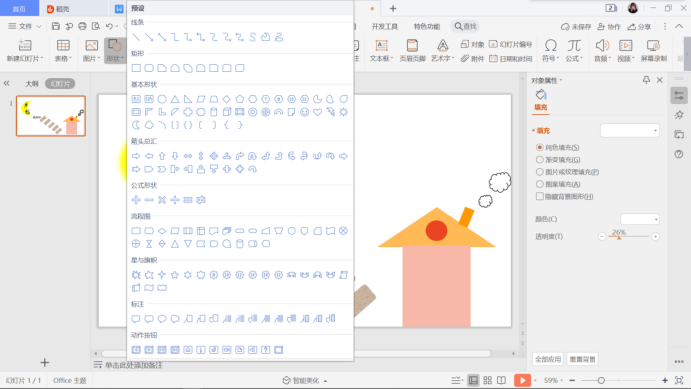Click the 全部应用 apply all button
This screenshot has height=389, width=691.
tap(548, 359)
